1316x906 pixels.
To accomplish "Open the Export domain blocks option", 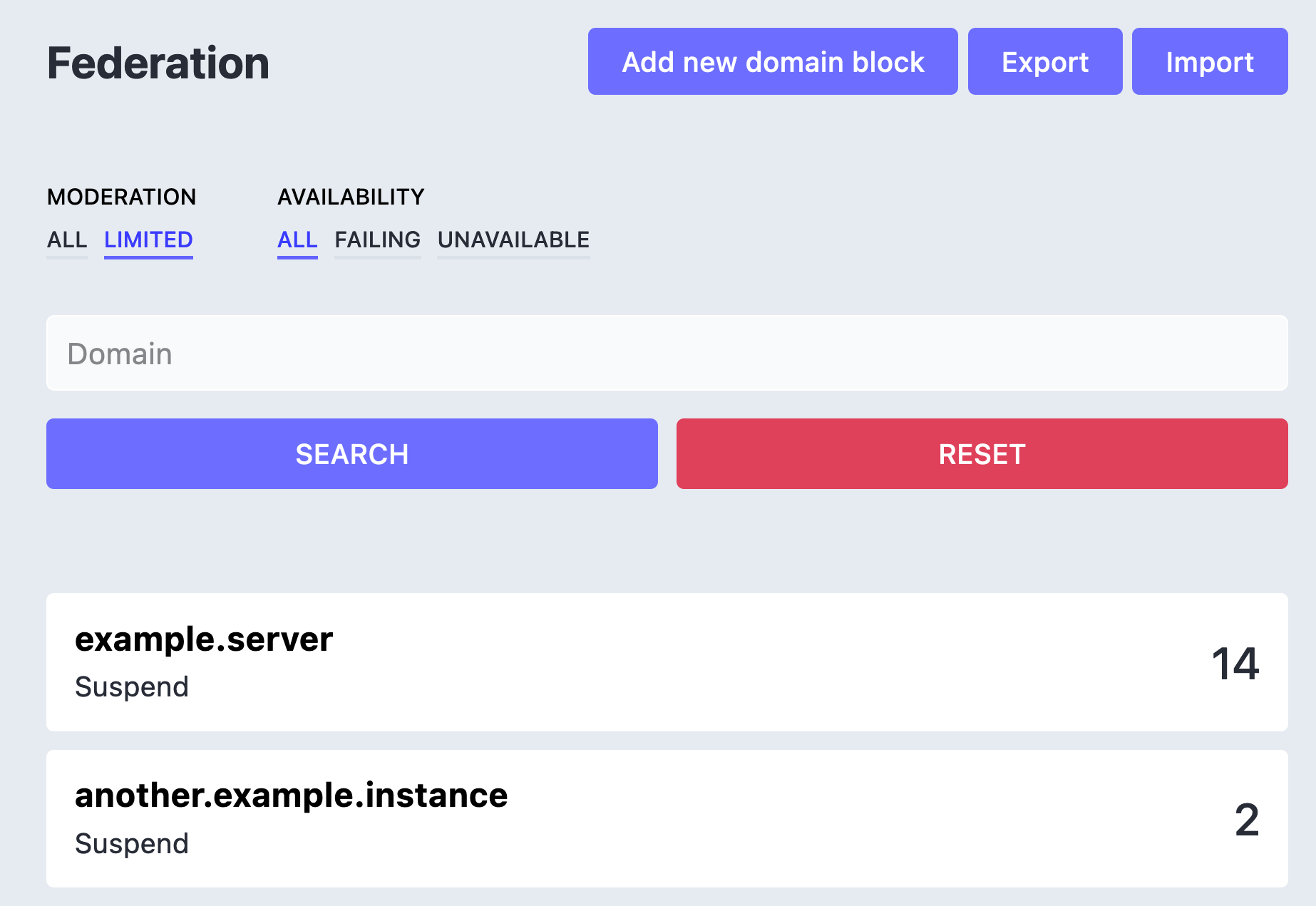I will coord(1045,61).
